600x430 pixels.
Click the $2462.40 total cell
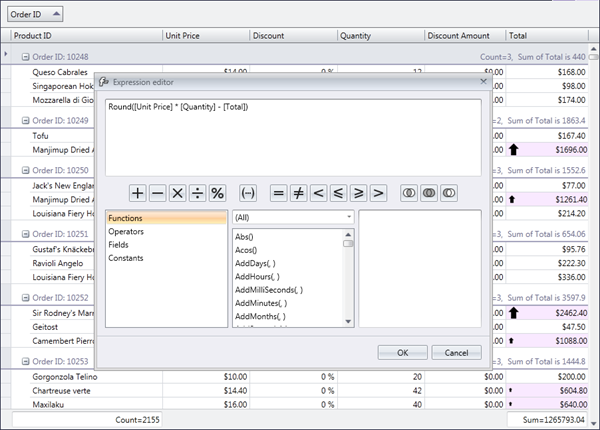(547, 313)
